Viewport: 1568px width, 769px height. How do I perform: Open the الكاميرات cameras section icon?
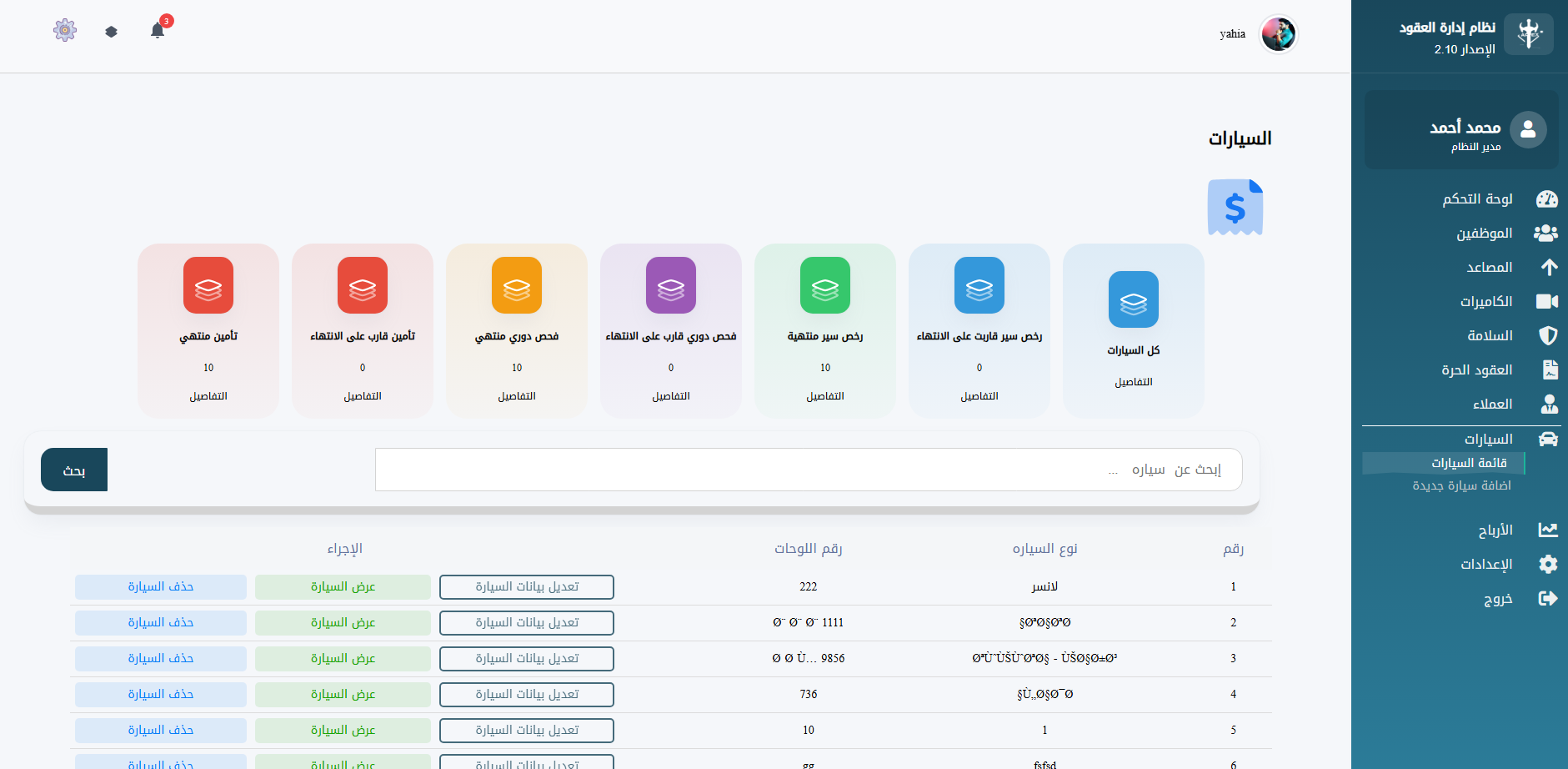(x=1547, y=301)
